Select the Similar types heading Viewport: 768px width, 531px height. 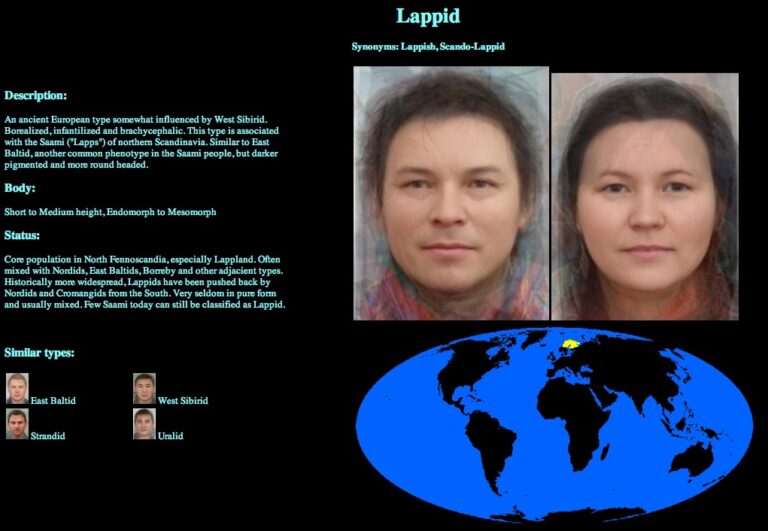[x=39, y=353]
